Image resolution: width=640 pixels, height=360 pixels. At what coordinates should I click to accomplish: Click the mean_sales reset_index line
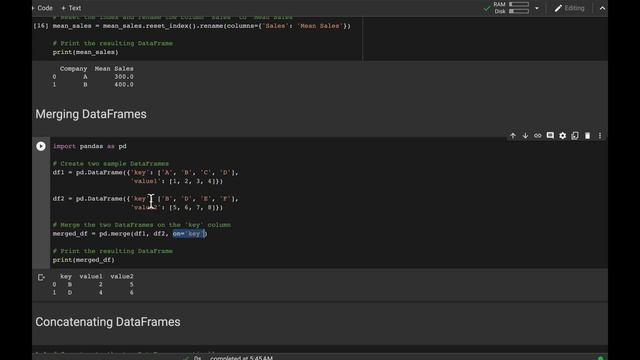[x=202, y=26]
